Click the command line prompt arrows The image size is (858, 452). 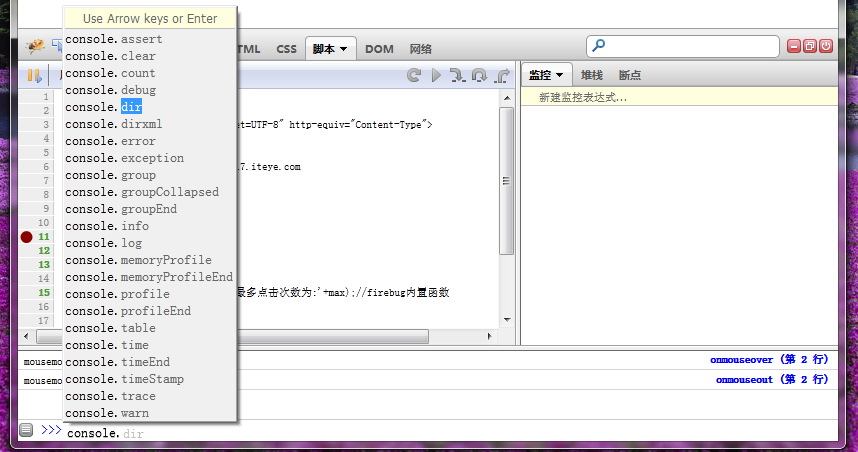51,430
